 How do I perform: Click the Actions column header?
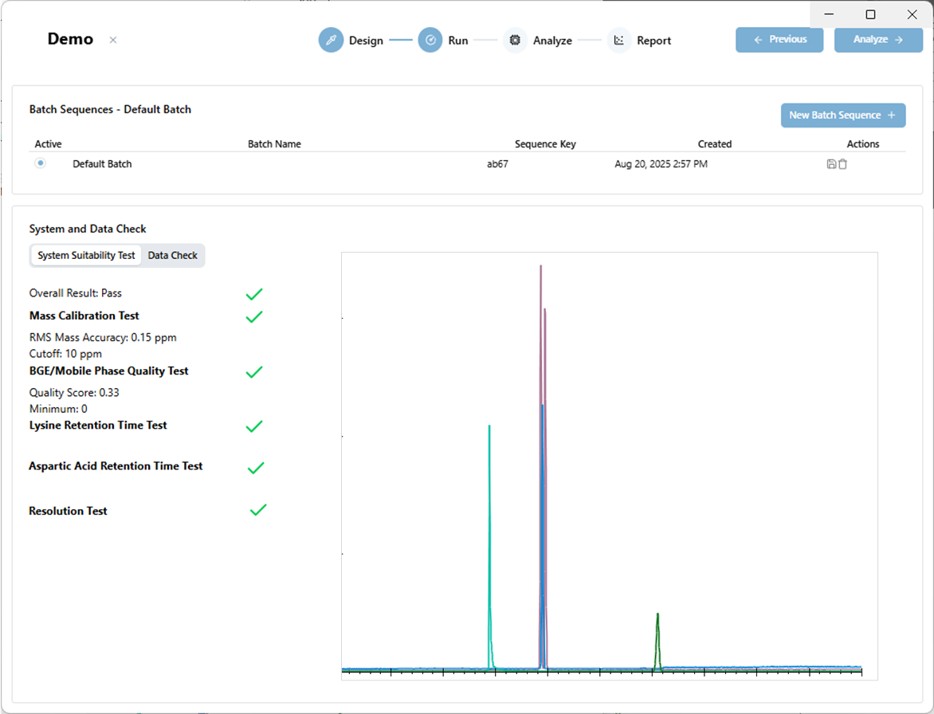[863, 144]
